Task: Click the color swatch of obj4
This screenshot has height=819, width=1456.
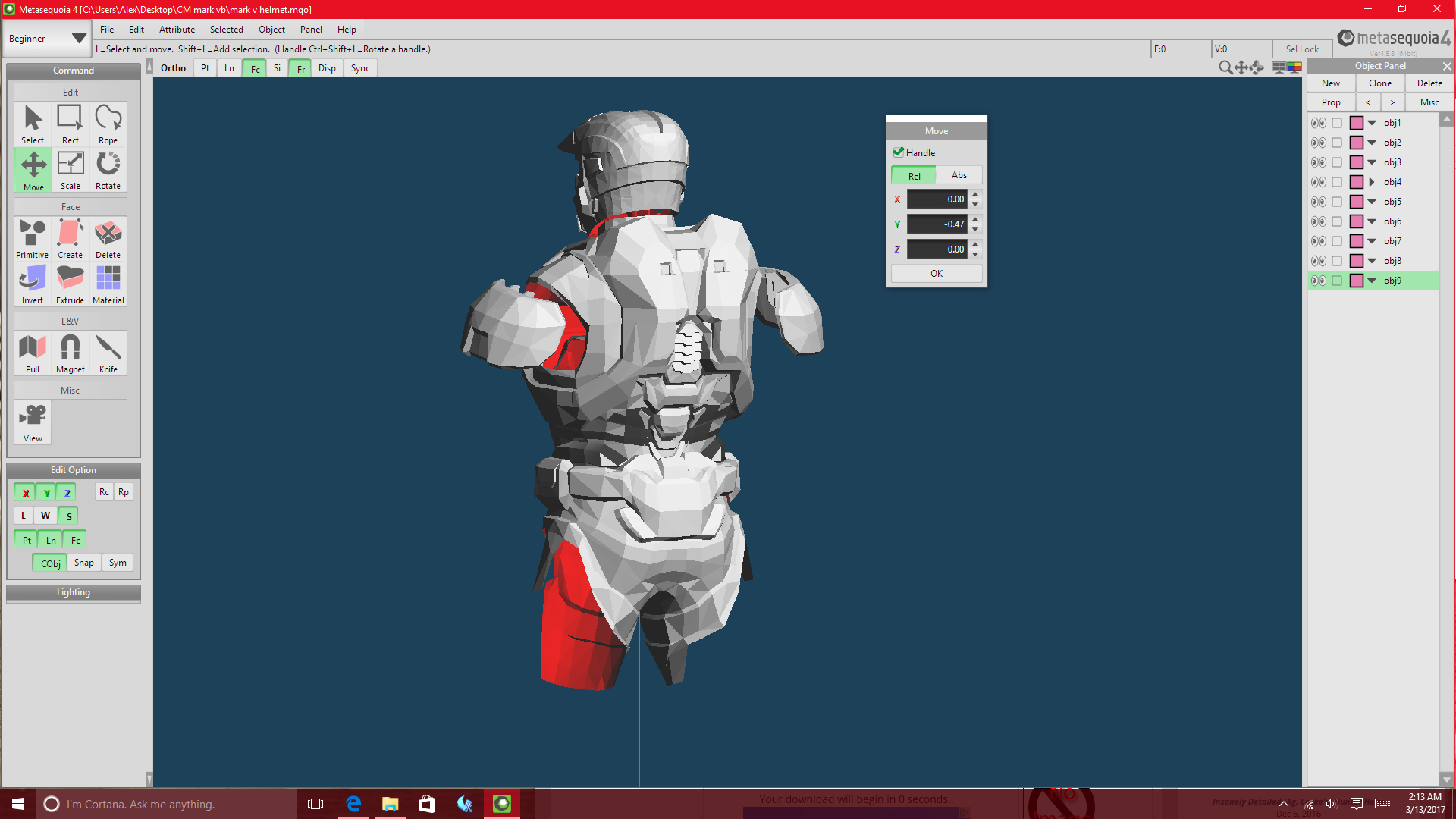Action: [x=1357, y=182]
